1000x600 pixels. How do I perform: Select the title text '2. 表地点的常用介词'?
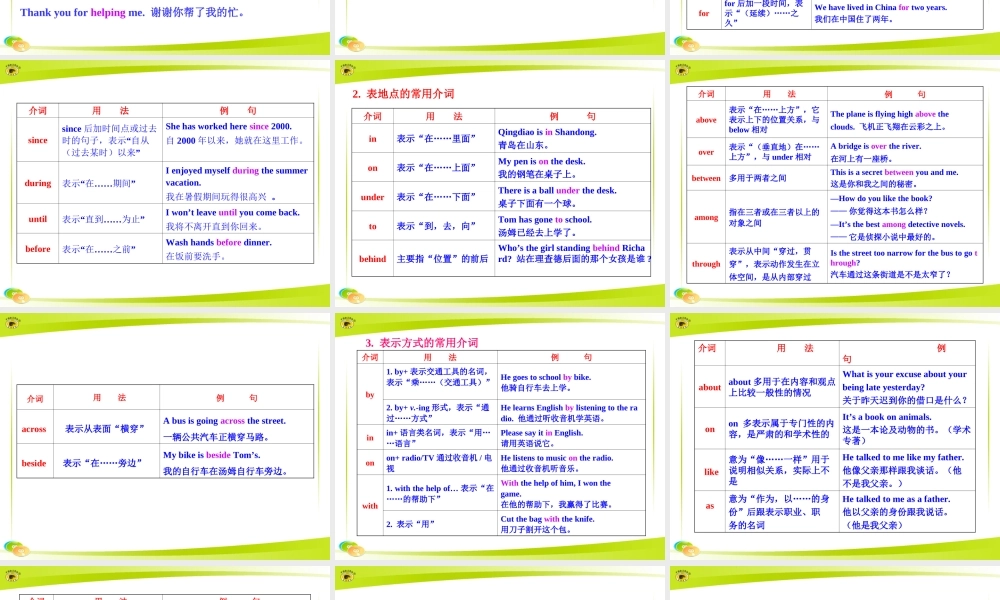pos(403,94)
